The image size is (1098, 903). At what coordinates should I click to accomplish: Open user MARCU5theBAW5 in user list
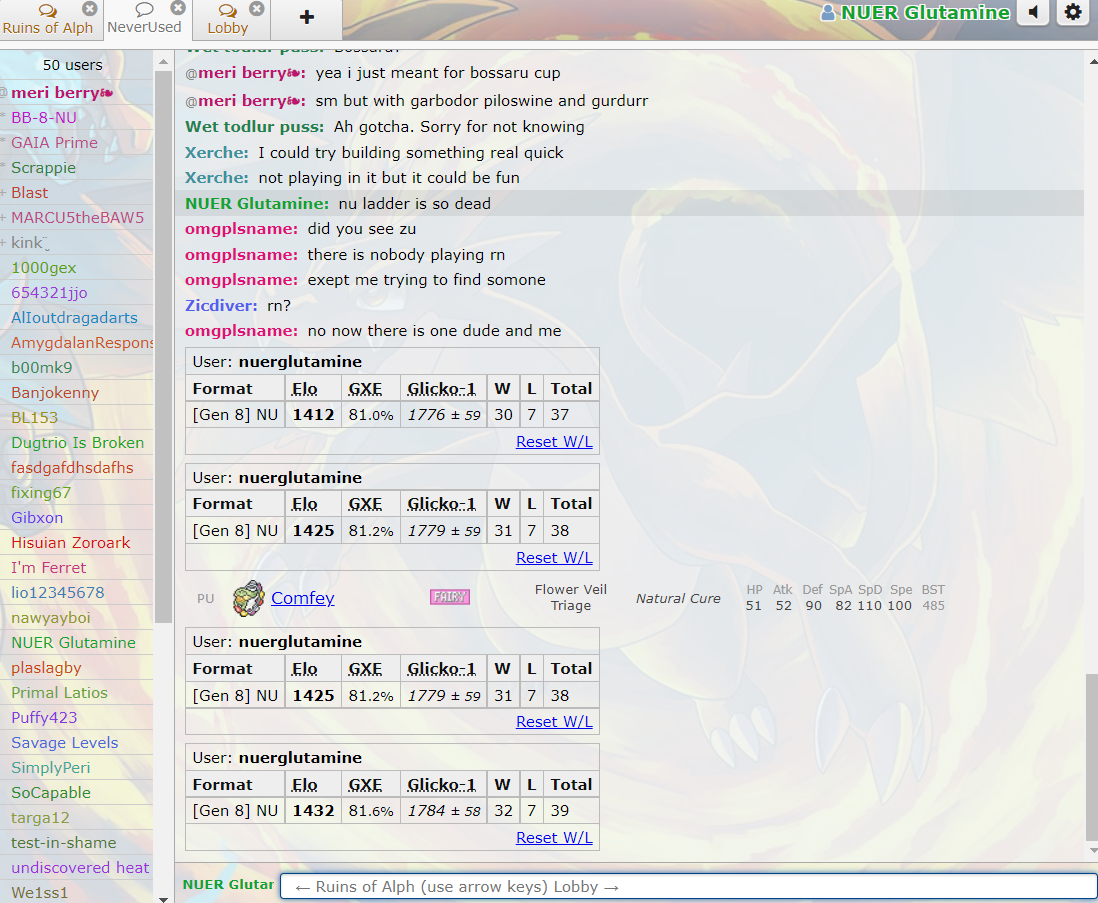(x=77, y=218)
